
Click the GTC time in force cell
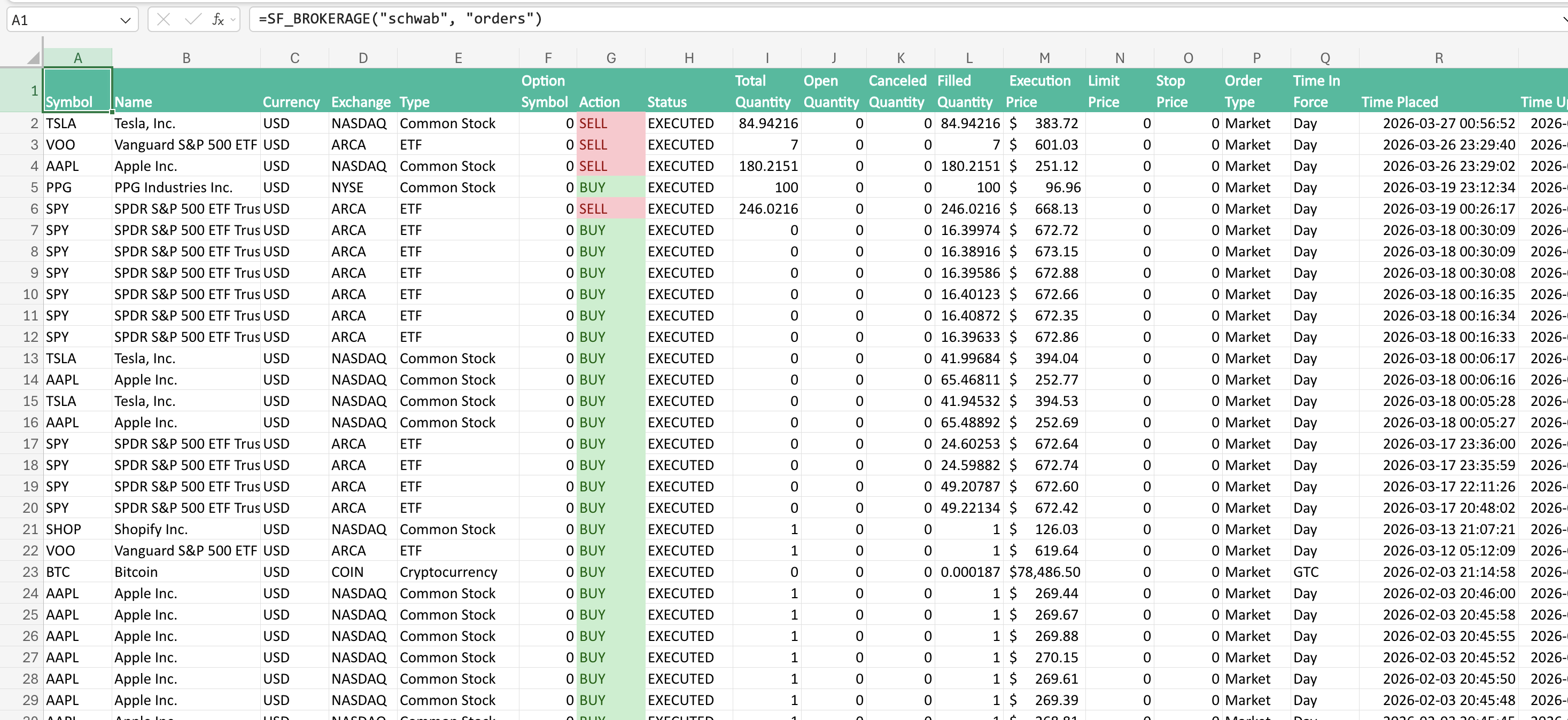coord(1324,572)
